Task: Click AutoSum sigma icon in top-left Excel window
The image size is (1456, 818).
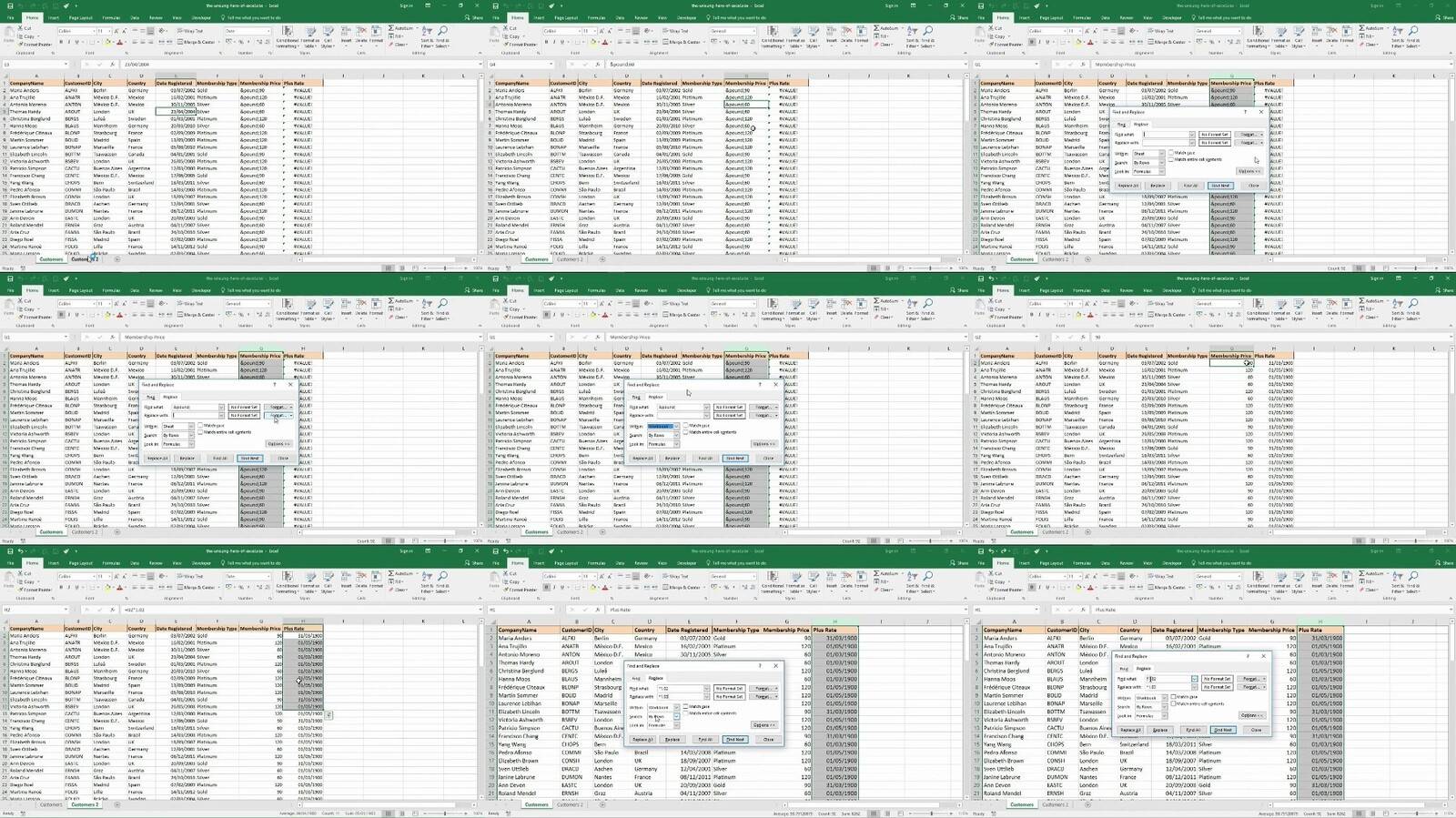Action: point(390,28)
